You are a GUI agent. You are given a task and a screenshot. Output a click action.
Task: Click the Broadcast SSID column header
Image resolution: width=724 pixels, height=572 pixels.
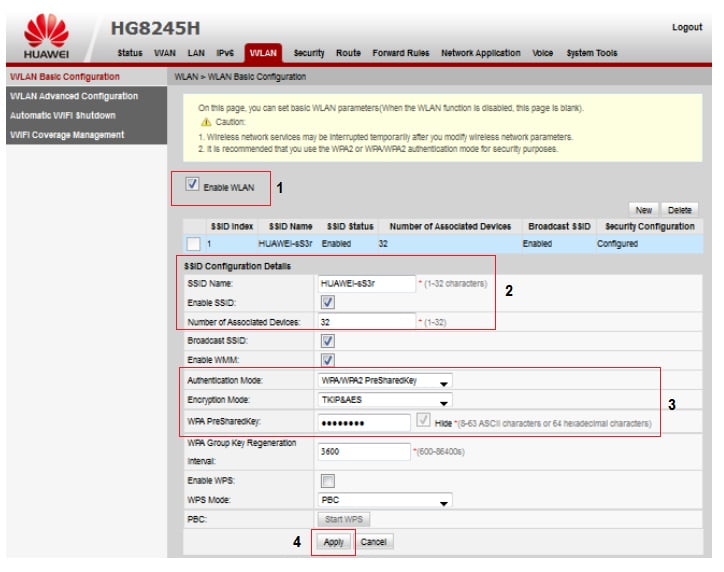pyautogui.click(x=559, y=227)
